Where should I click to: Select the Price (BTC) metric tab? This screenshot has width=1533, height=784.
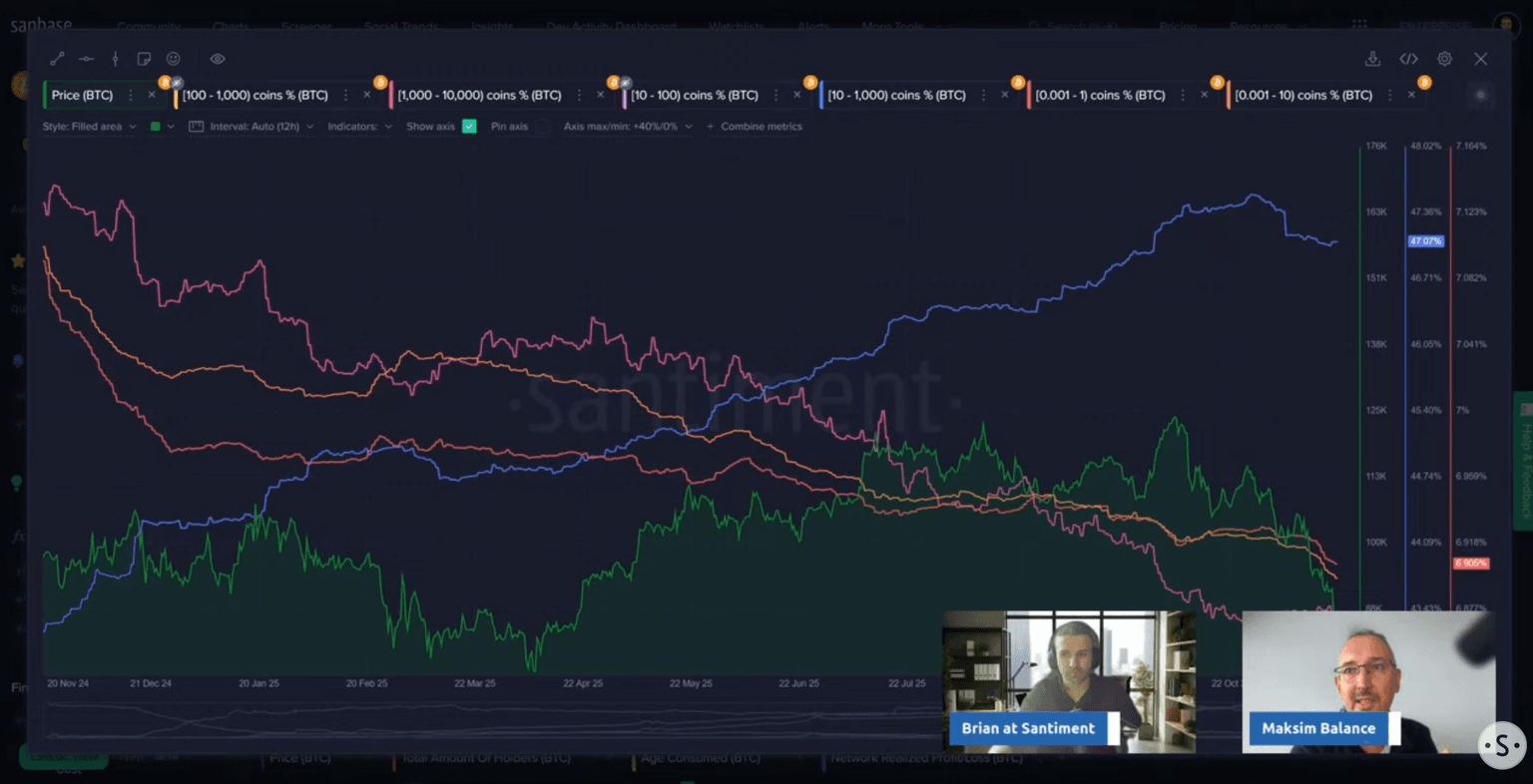click(x=82, y=95)
